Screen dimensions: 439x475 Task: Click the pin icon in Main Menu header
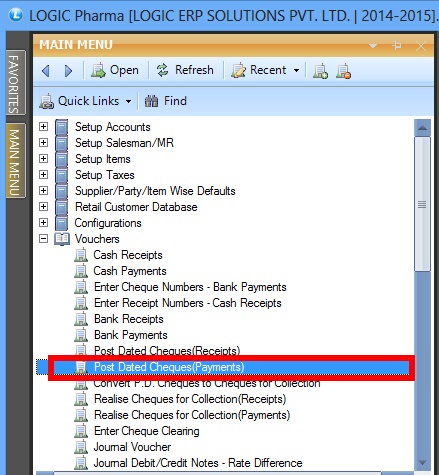click(397, 45)
